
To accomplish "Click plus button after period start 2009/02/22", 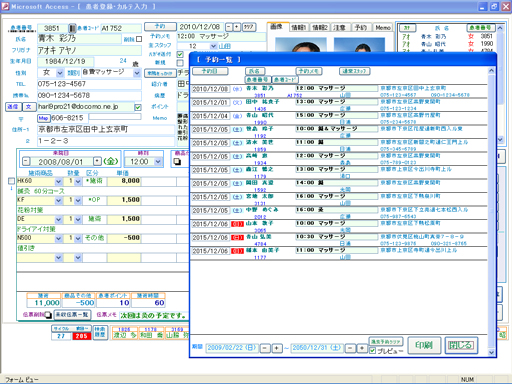I will [277, 348].
